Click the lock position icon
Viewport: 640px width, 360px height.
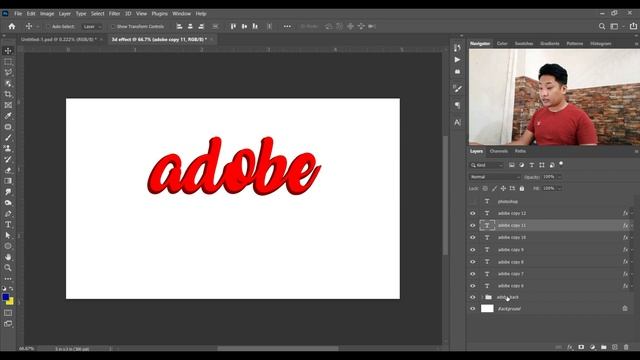pos(503,189)
